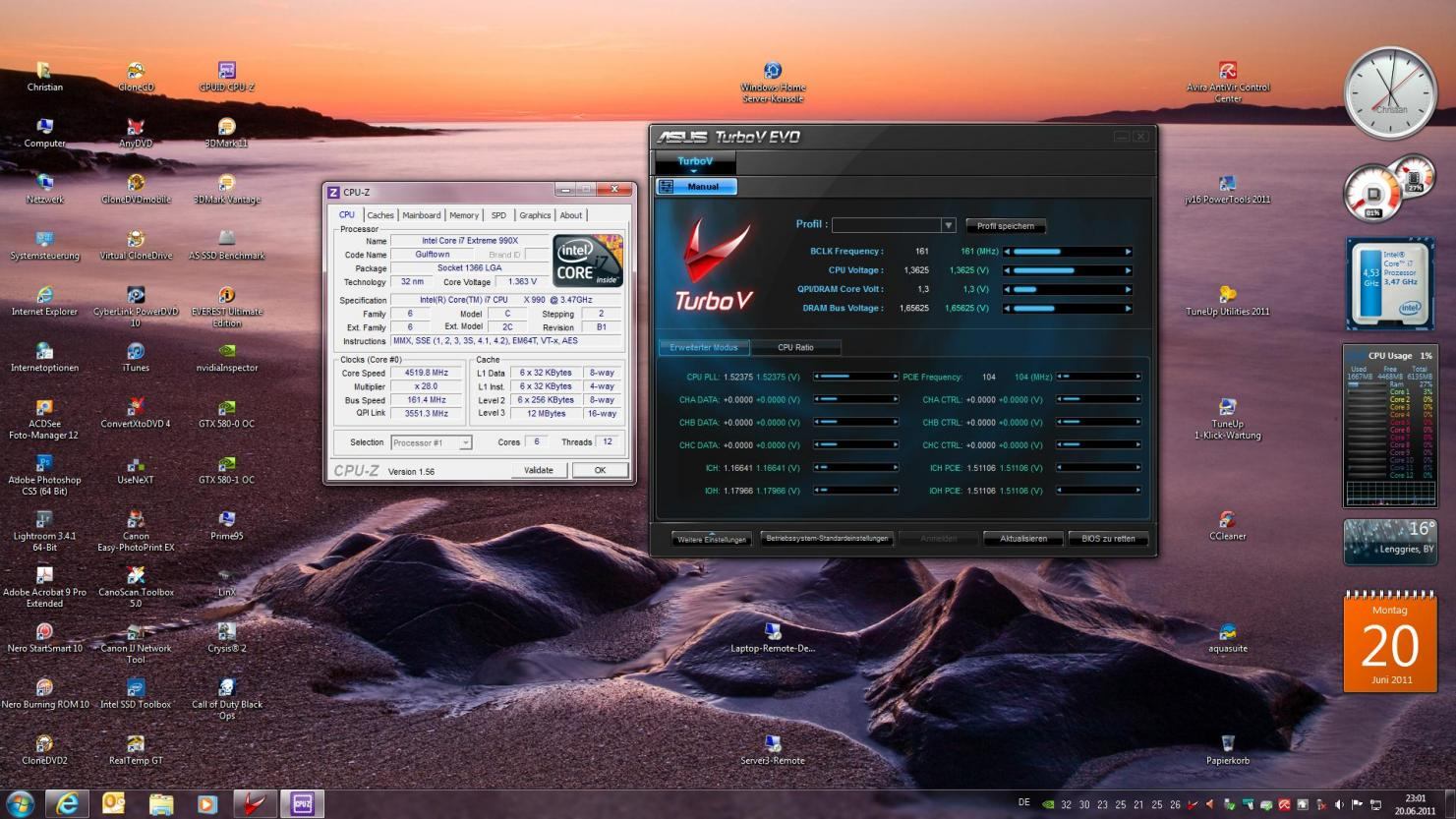Image resolution: width=1456 pixels, height=819 pixels.
Task: Click OK in the CPU-Z window
Action: [x=600, y=470]
